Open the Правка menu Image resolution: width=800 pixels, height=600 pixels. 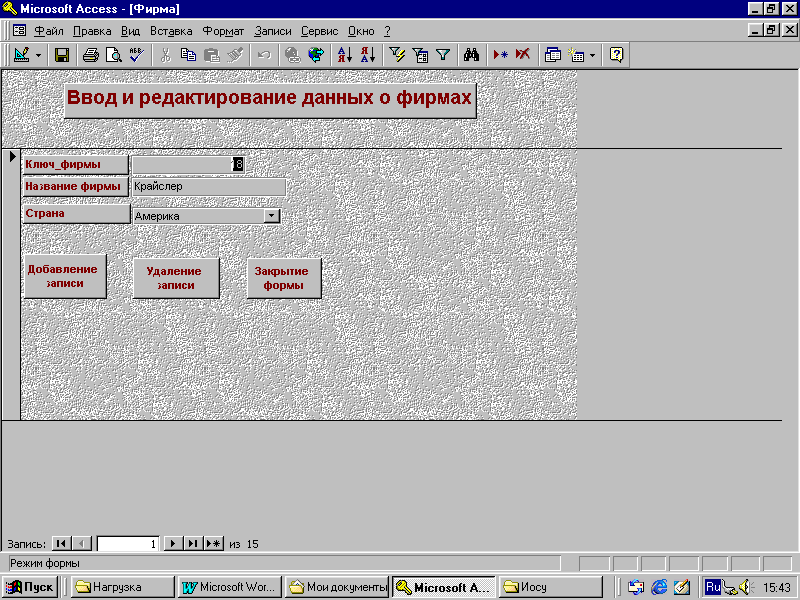[92, 31]
